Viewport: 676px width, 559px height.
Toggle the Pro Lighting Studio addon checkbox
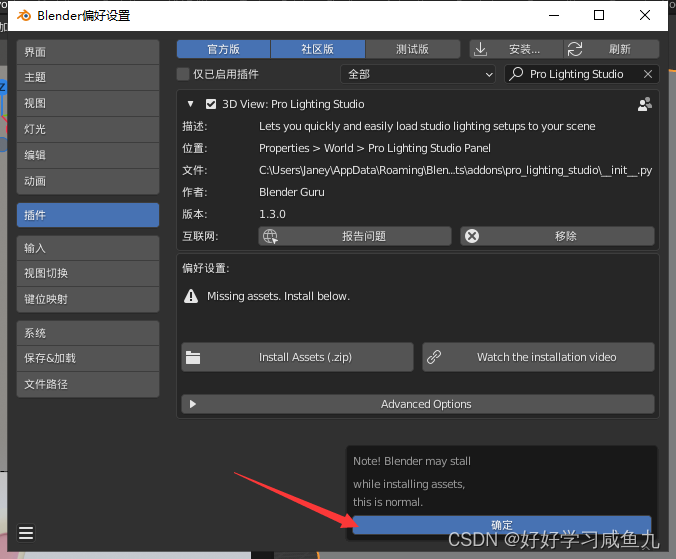(211, 104)
